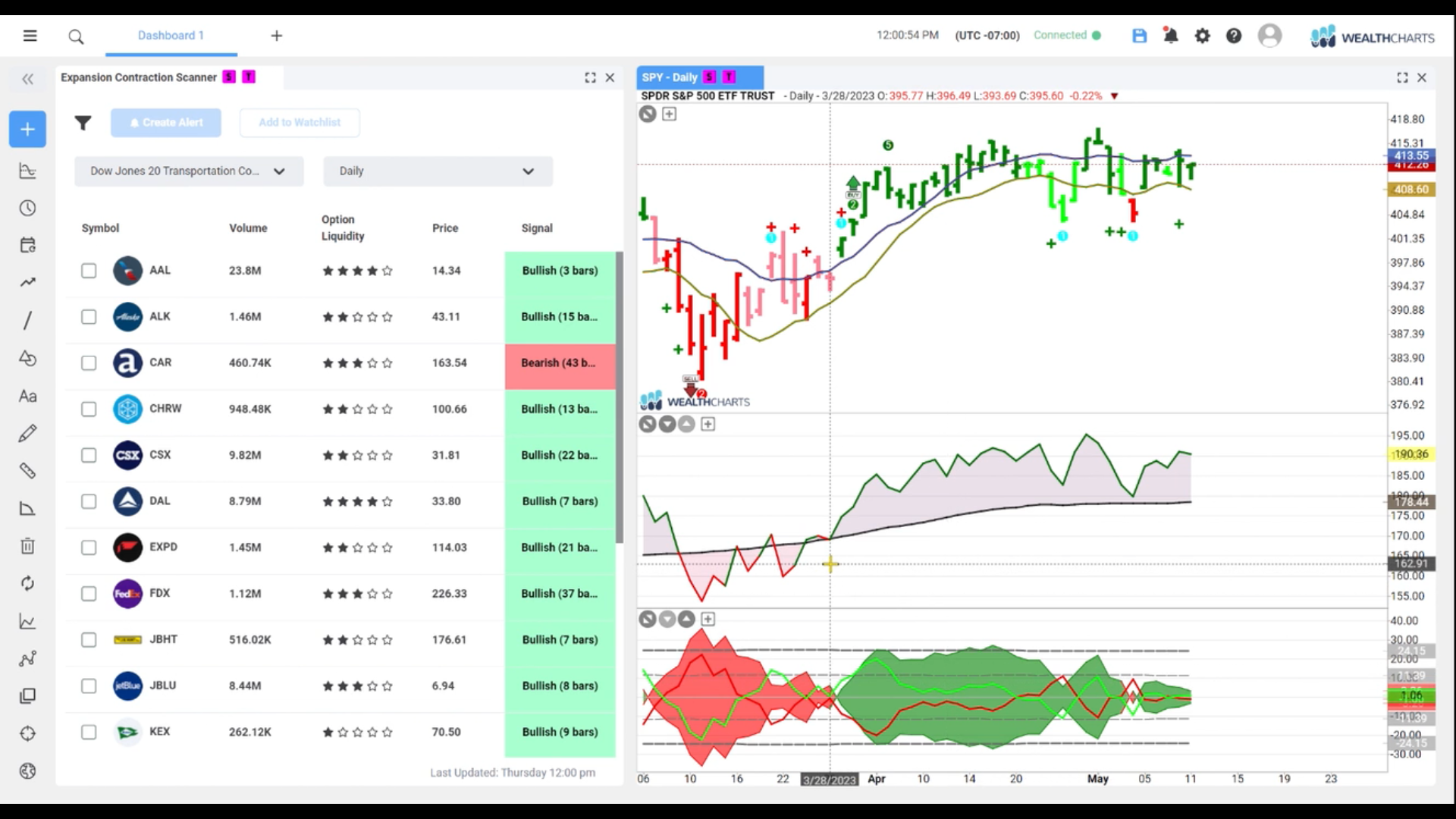Open the Dow Jones 20 Transportation dropdown

(189, 171)
